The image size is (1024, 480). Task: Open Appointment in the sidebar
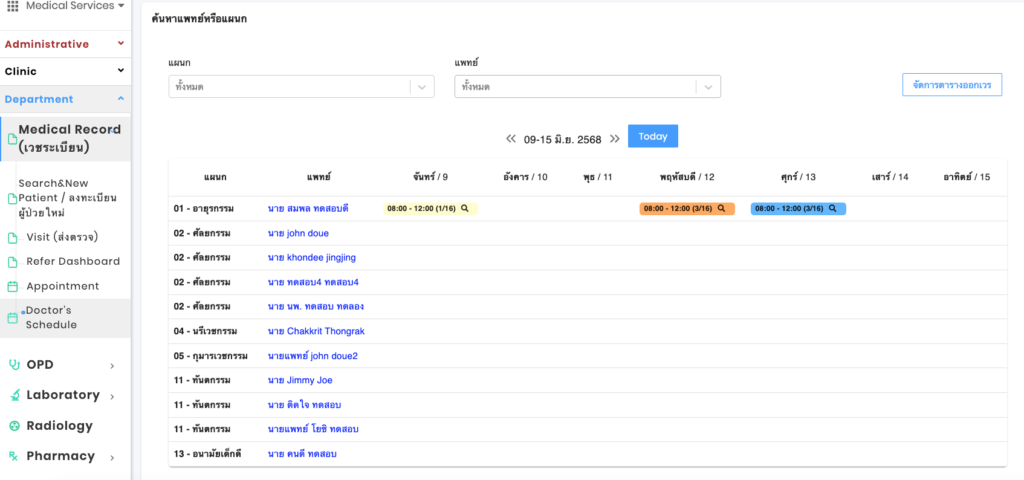[62, 286]
